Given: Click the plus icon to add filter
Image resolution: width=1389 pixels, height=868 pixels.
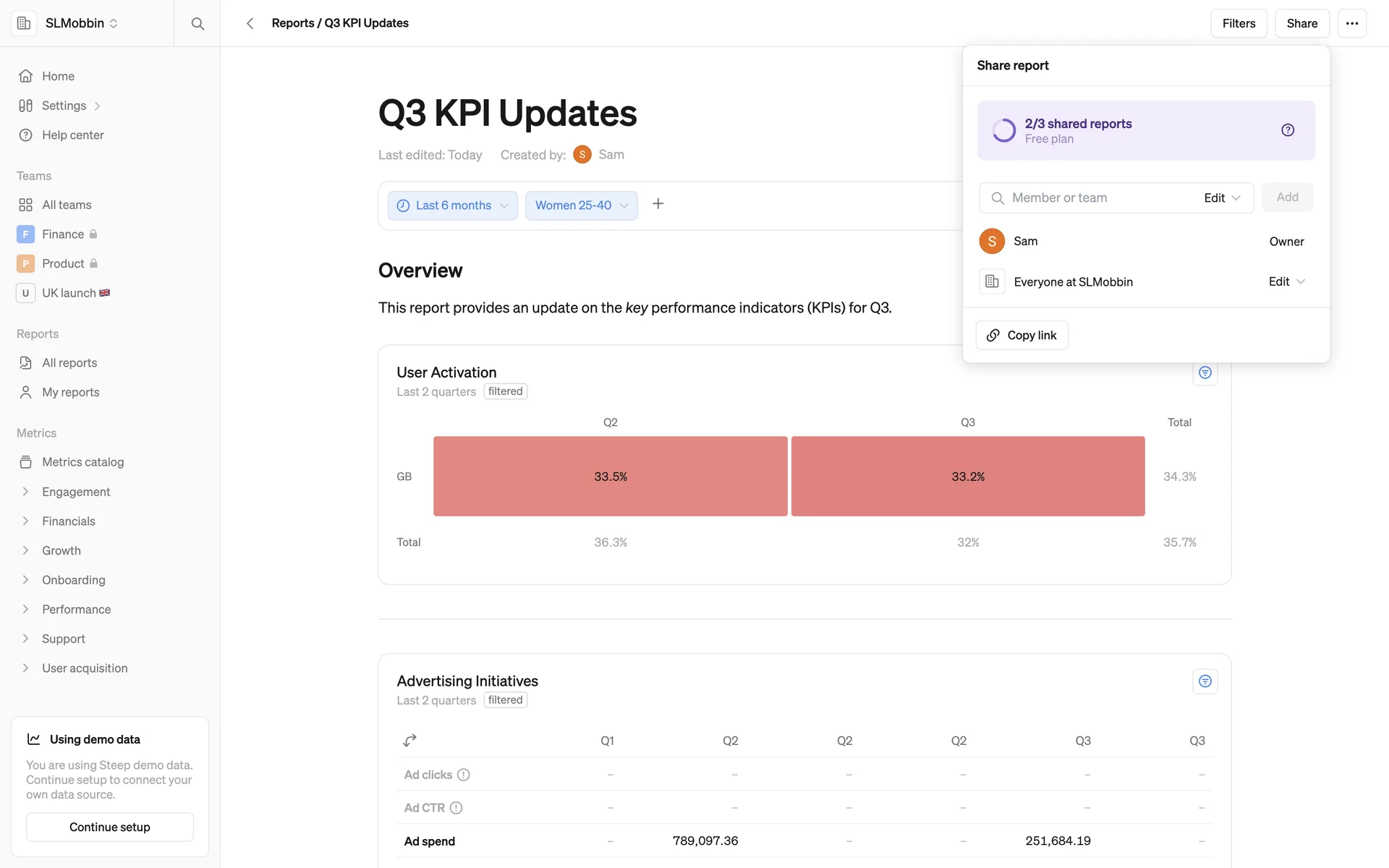Looking at the screenshot, I should pos(658,204).
